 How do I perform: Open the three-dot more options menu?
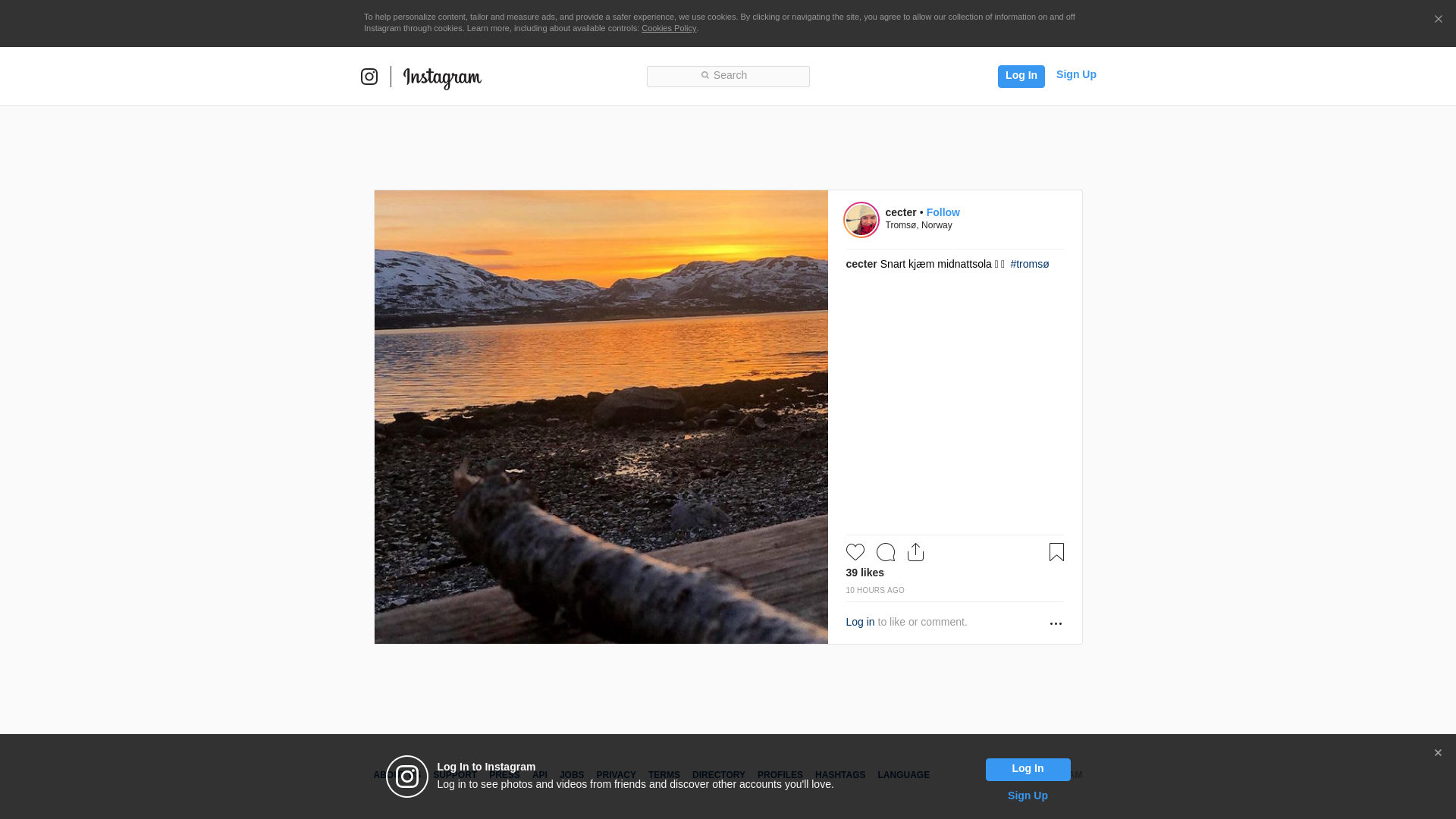[1056, 623]
